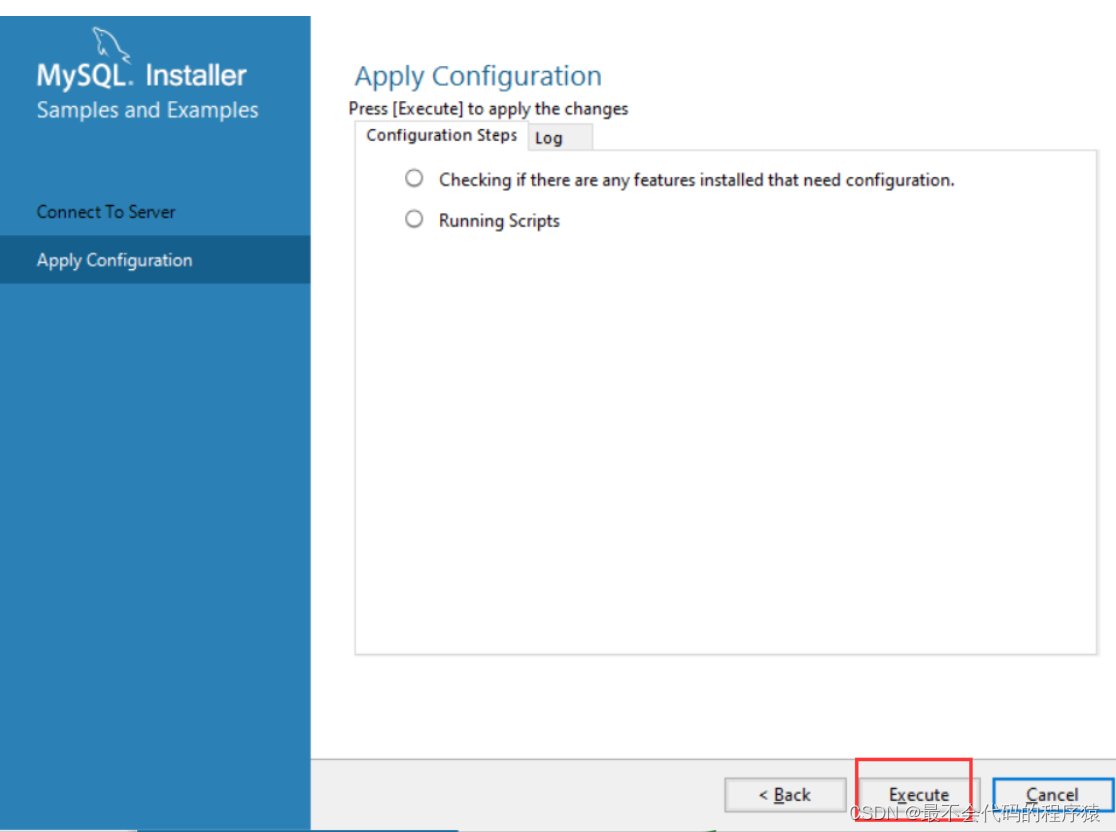This screenshot has height=832, width=1116.
Task: Click the Apply Configuration page heading
Action: tap(478, 76)
